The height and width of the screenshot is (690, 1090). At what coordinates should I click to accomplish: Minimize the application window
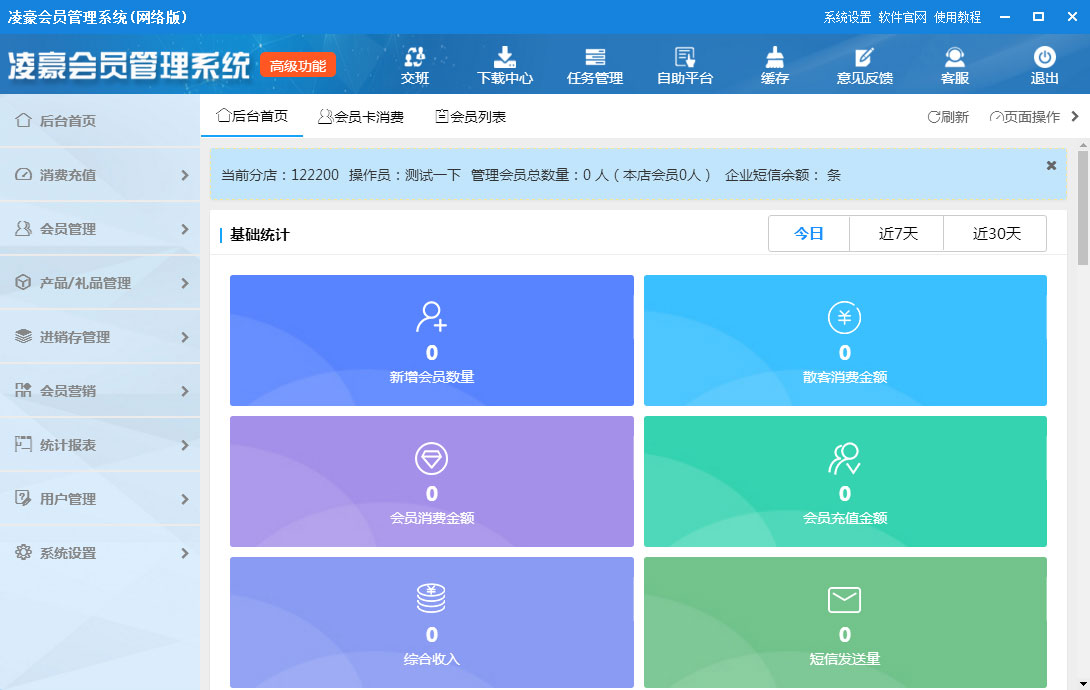(x=1004, y=17)
